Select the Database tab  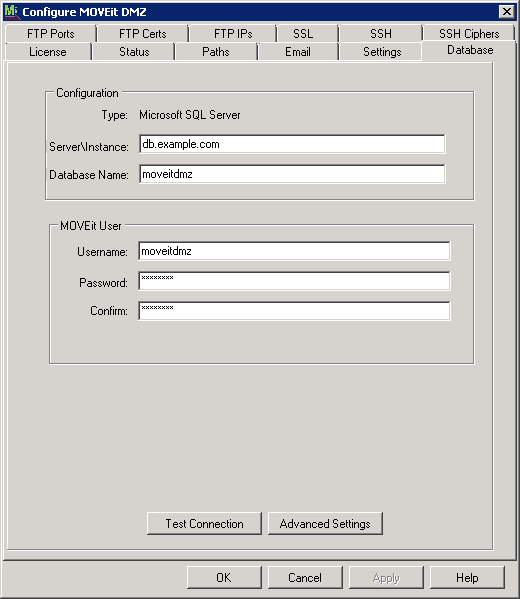click(470, 50)
